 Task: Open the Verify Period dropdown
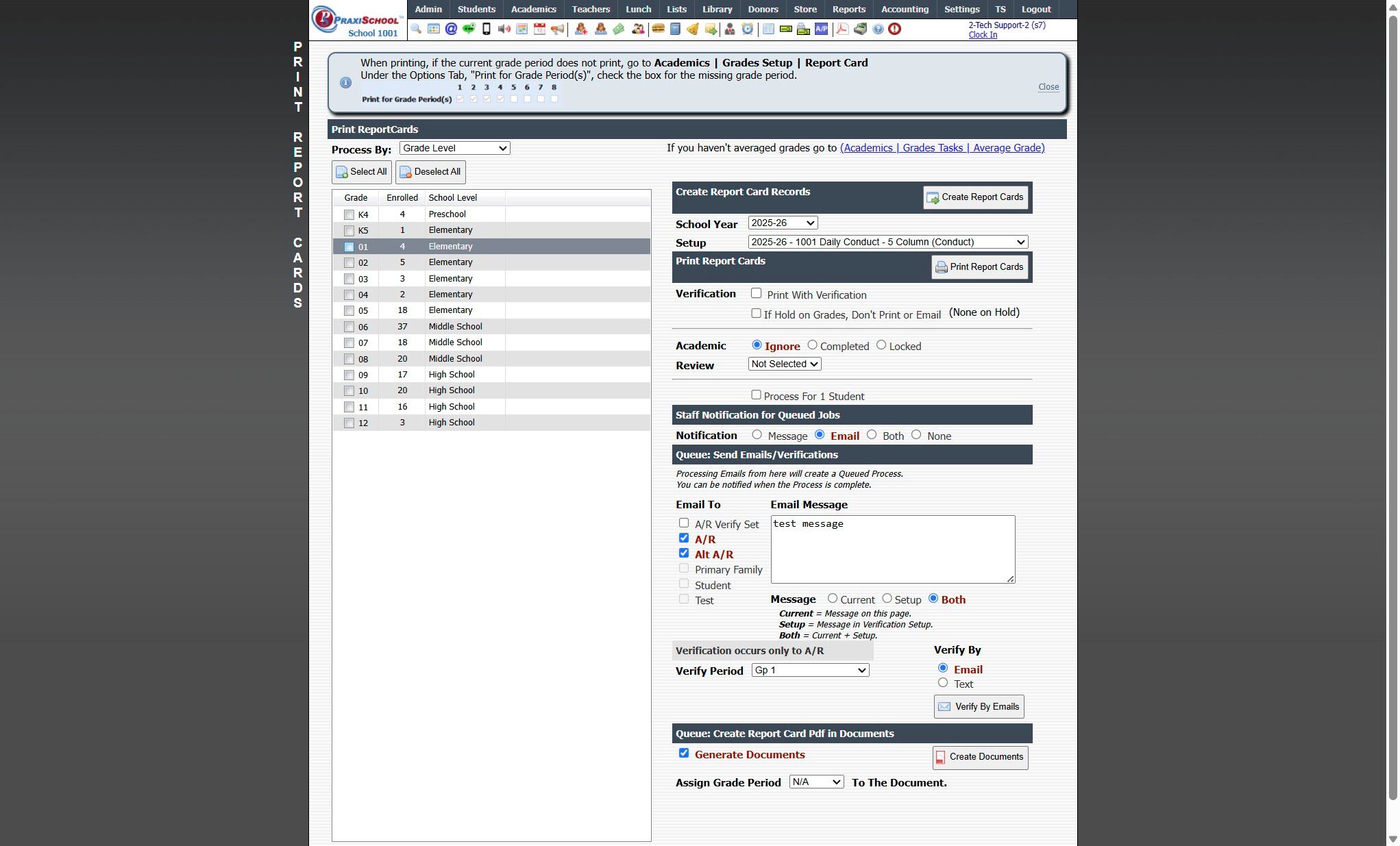point(810,670)
